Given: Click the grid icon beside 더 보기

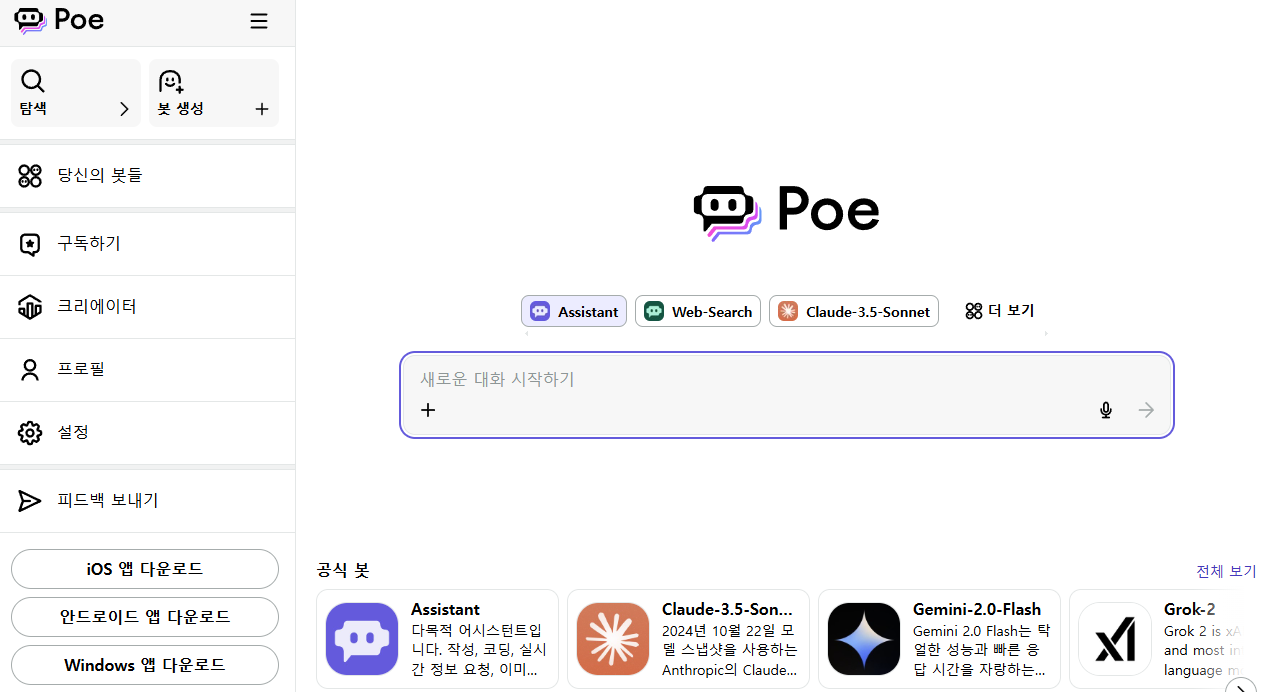Looking at the screenshot, I should point(974,311).
